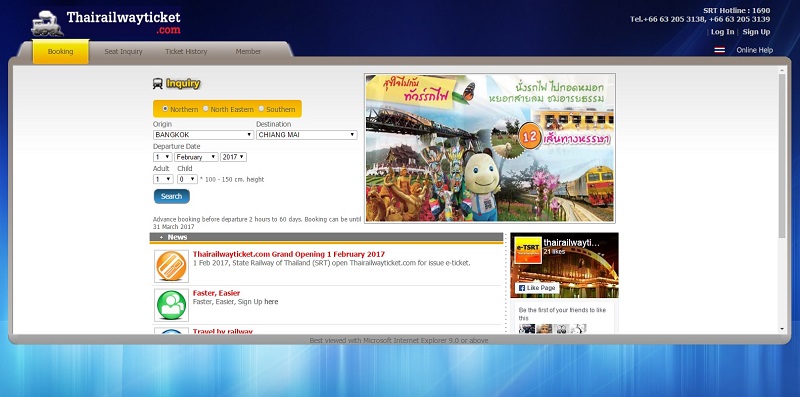Open Grand Opening 1 February 2017 news
800x397 pixels.
click(x=289, y=254)
